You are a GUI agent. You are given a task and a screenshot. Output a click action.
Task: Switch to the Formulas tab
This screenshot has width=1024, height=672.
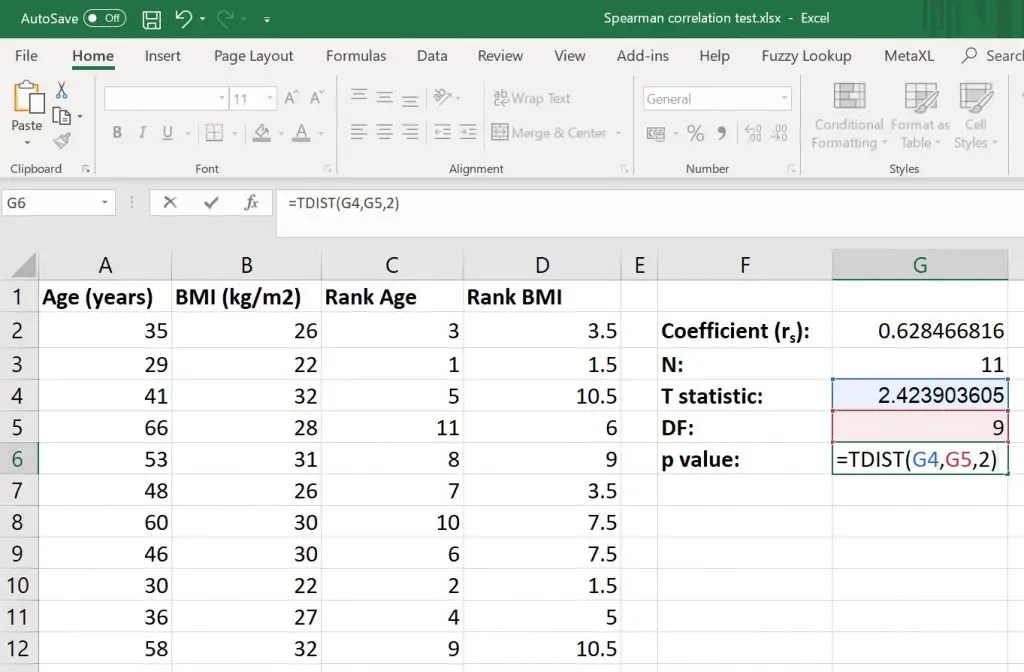(356, 56)
